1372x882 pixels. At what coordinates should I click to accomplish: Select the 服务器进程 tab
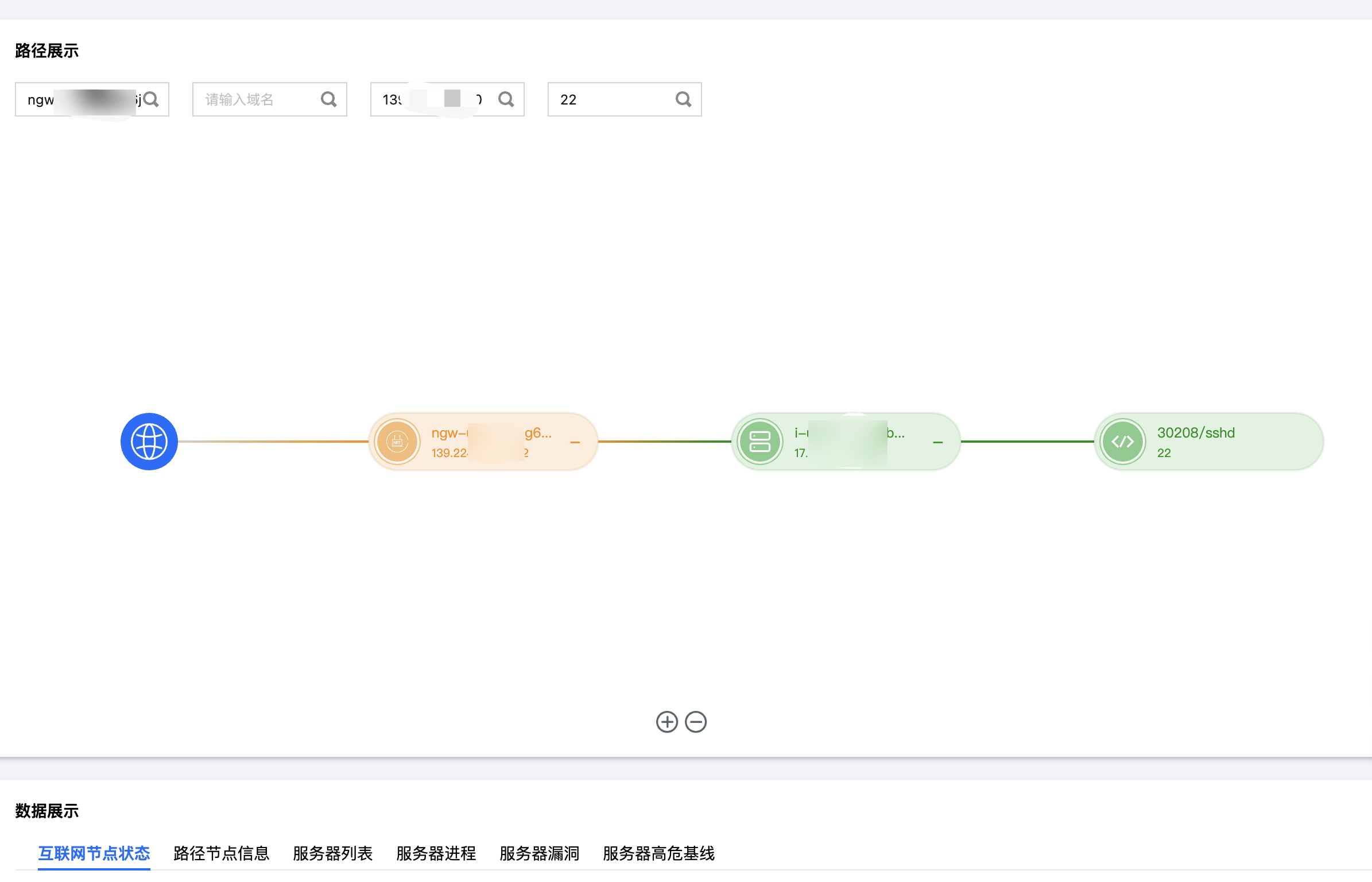click(436, 853)
